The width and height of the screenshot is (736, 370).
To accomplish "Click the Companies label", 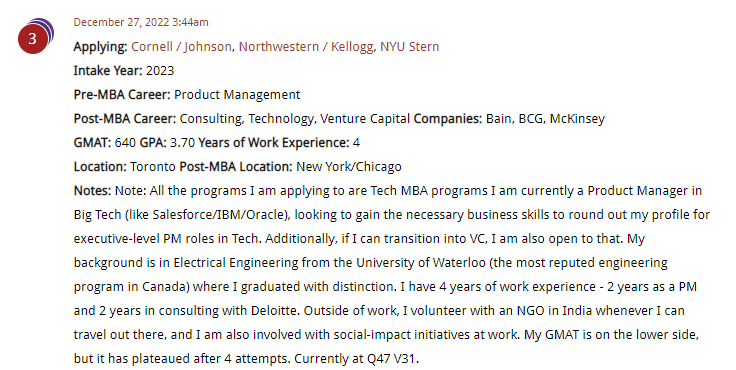I will [x=447, y=119].
